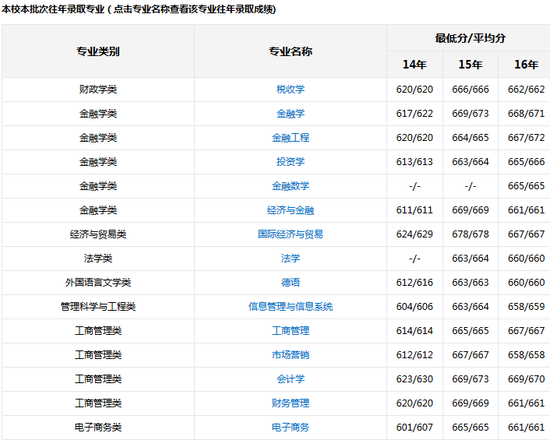Open the 法学 major link
The height and width of the screenshot is (440, 550).
(x=290, y=259)
